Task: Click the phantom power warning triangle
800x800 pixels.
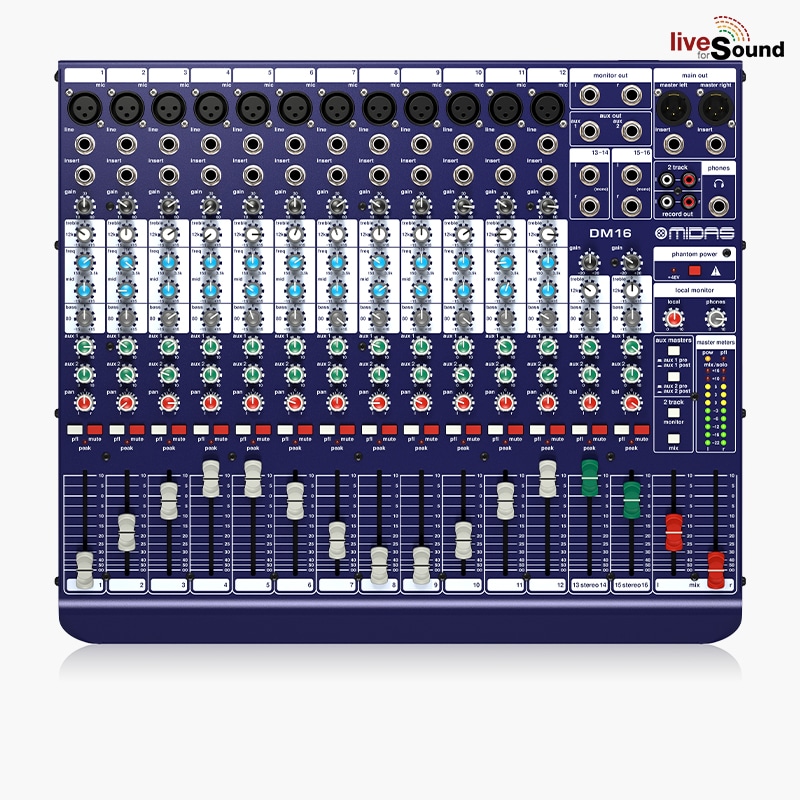Action: [716, 271]
